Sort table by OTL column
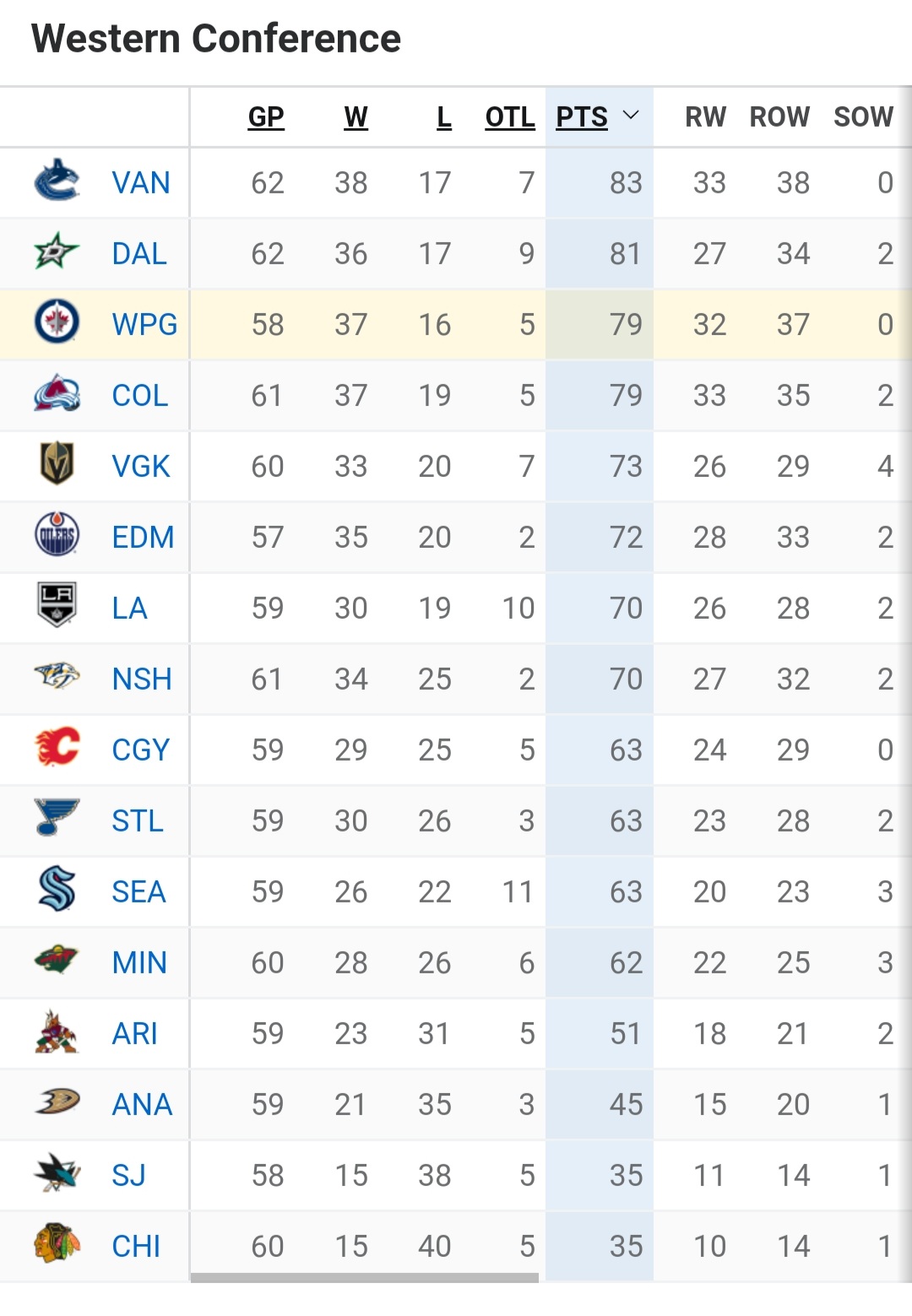This screenshot has width=912, height=1316. coord(510,116)
